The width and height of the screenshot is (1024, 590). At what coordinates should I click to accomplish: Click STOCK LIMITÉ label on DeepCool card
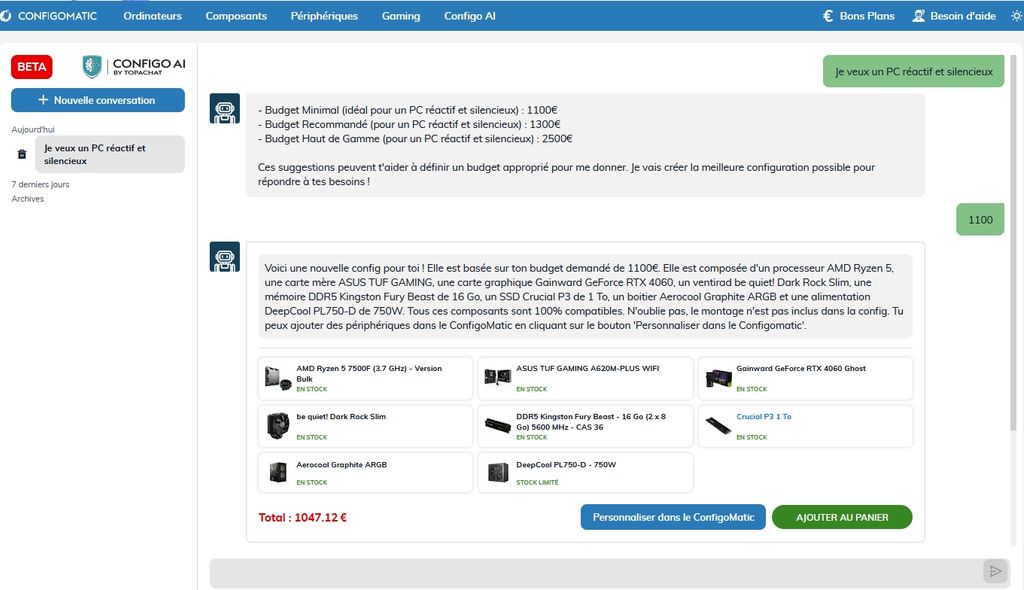(x=537, y=482)
